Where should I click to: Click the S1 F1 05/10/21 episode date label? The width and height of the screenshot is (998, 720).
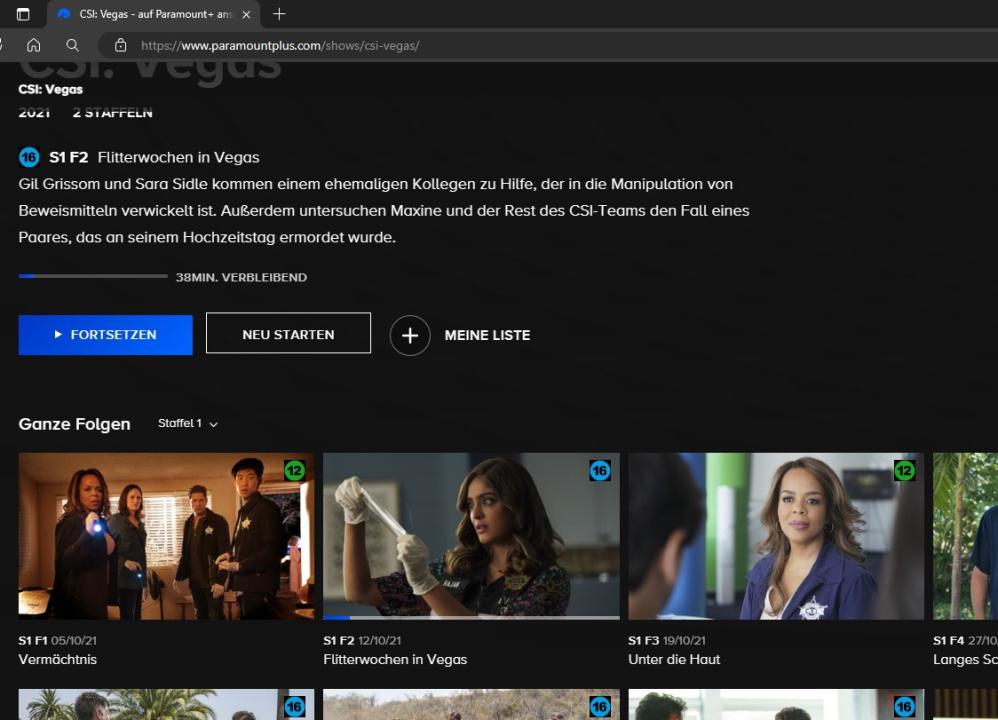pyautogui.click(x=58, y=640)
